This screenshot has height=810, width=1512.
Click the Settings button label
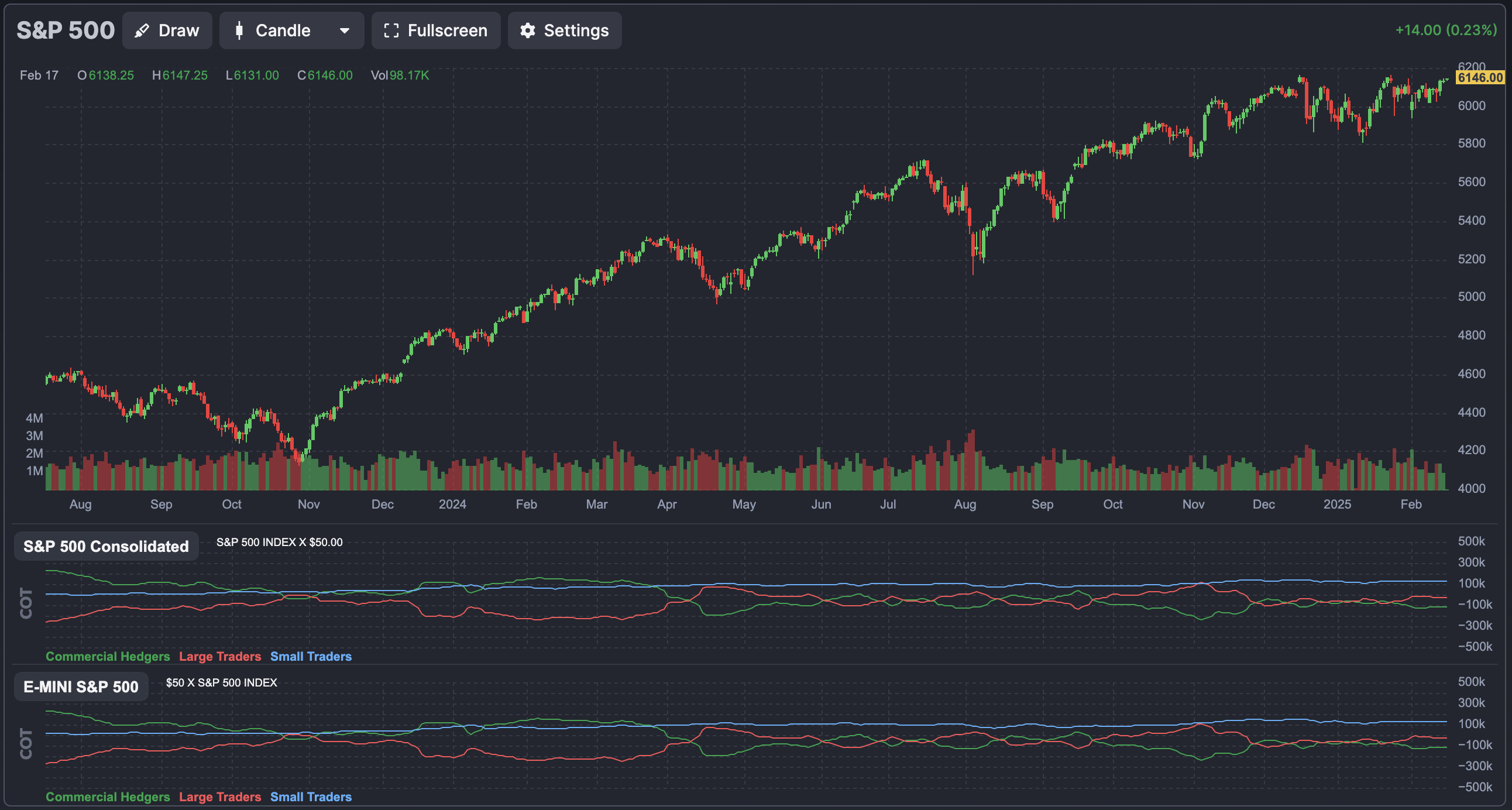576,30
